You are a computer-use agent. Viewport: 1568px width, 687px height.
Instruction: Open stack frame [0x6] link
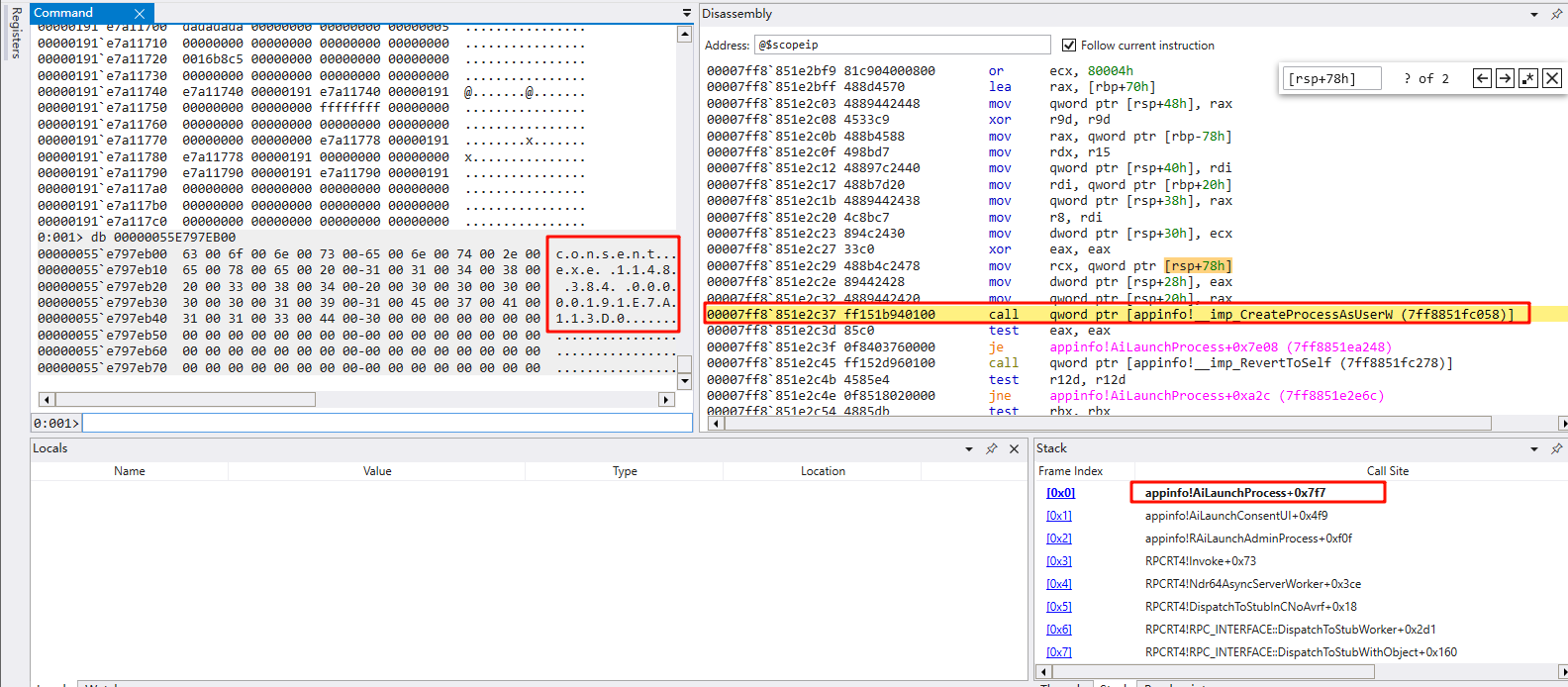point(1059,630)
